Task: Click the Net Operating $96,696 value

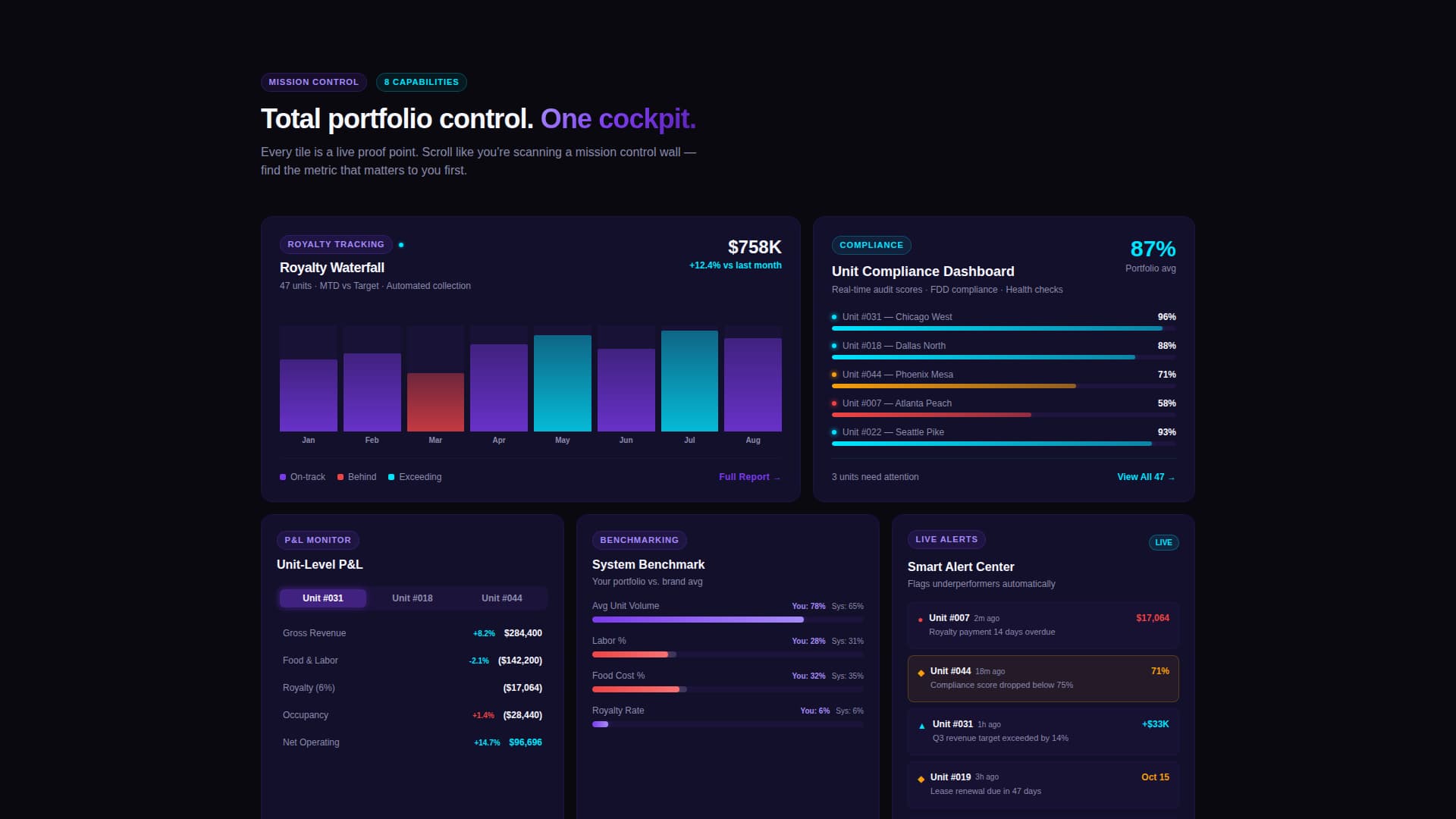Action: point(526,742)
